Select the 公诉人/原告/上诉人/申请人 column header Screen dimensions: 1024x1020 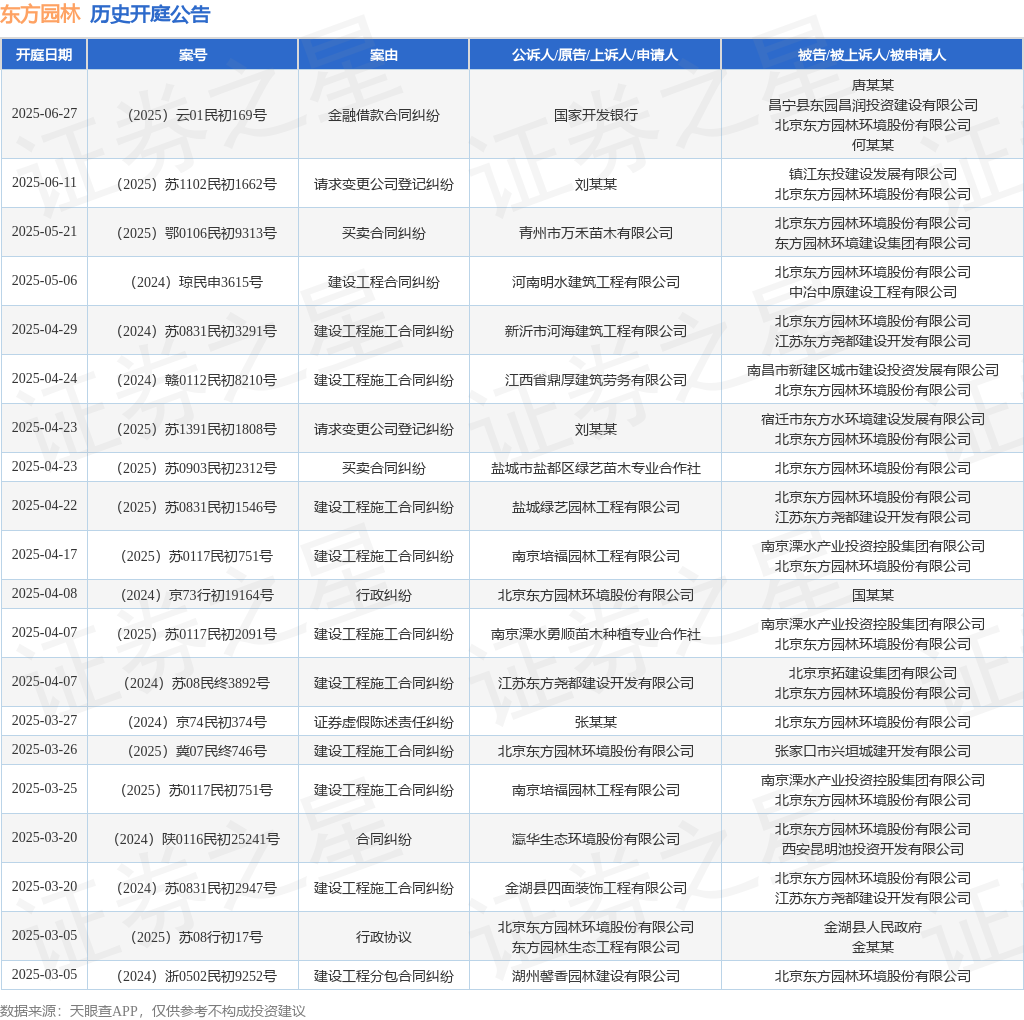(595, 55)
